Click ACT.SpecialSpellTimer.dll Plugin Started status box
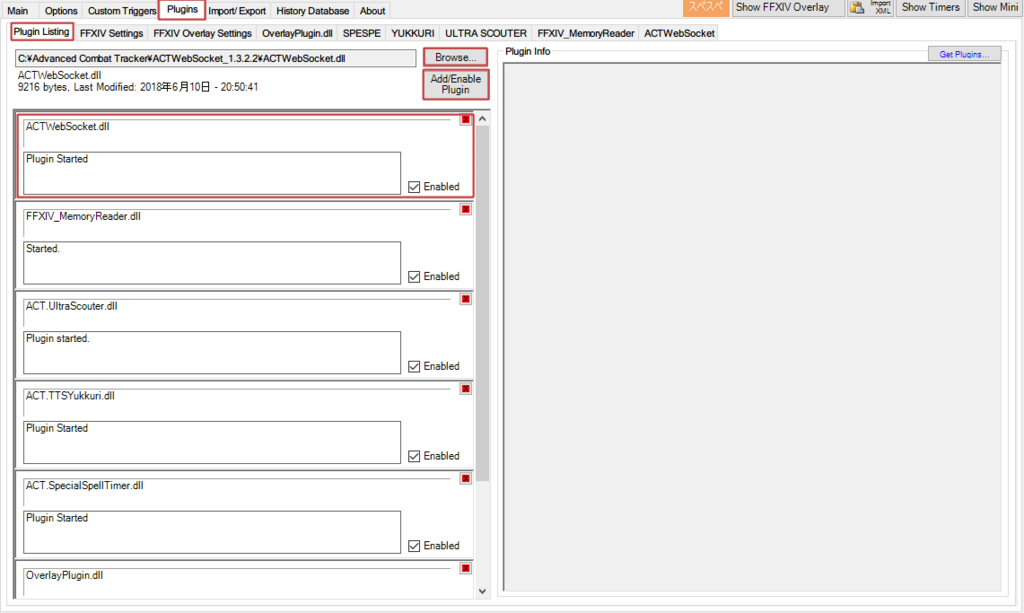Screen dimensions: 1024x613 pos(212,532)
